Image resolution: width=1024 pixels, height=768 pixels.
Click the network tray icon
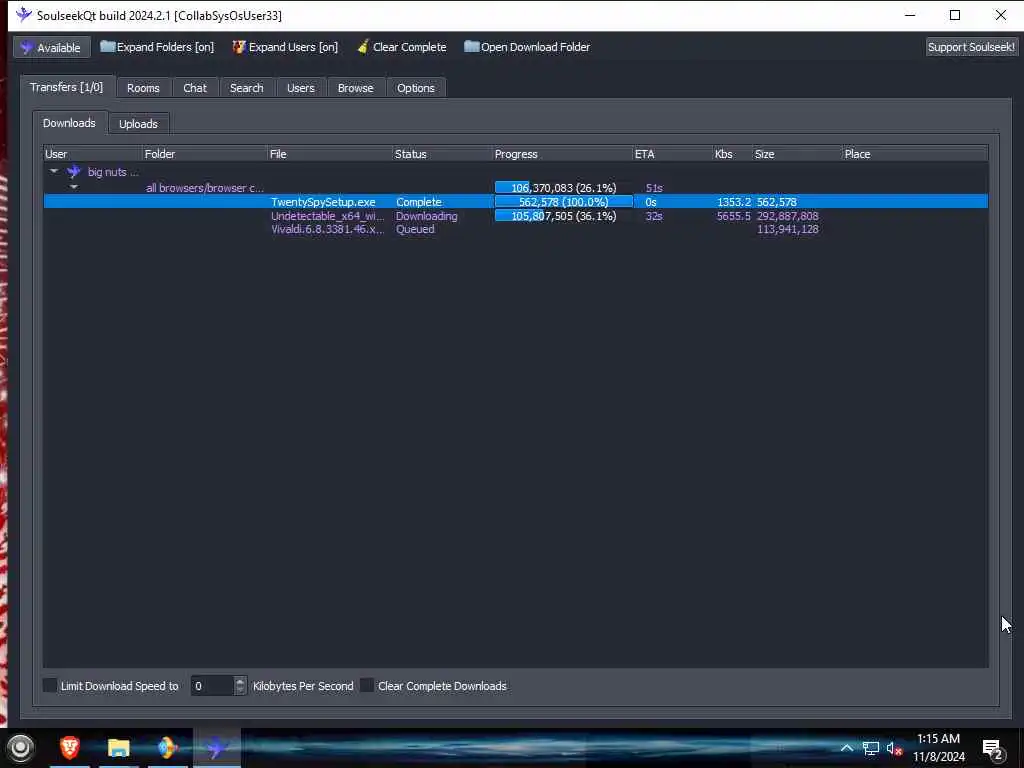[x=871, y=748]
